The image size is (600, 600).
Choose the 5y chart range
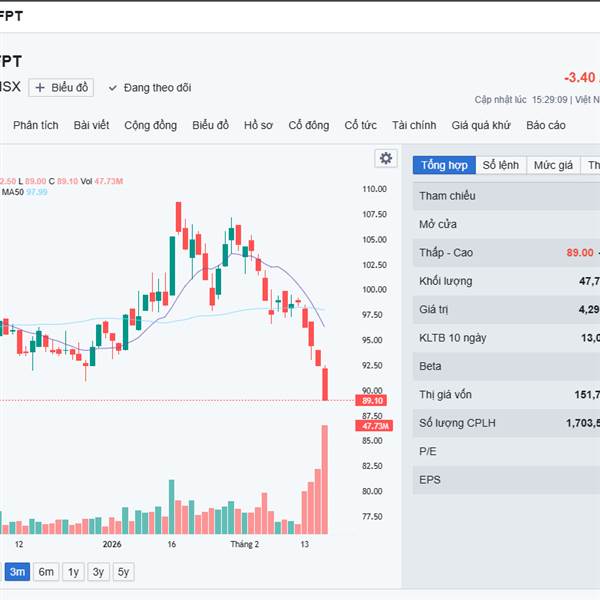coord(122,572)
